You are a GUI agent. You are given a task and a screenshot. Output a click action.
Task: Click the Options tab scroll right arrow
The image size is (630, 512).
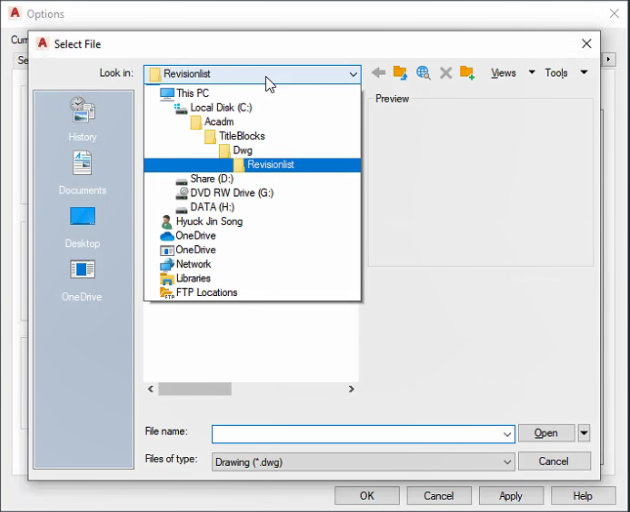(x=609, y=59)
